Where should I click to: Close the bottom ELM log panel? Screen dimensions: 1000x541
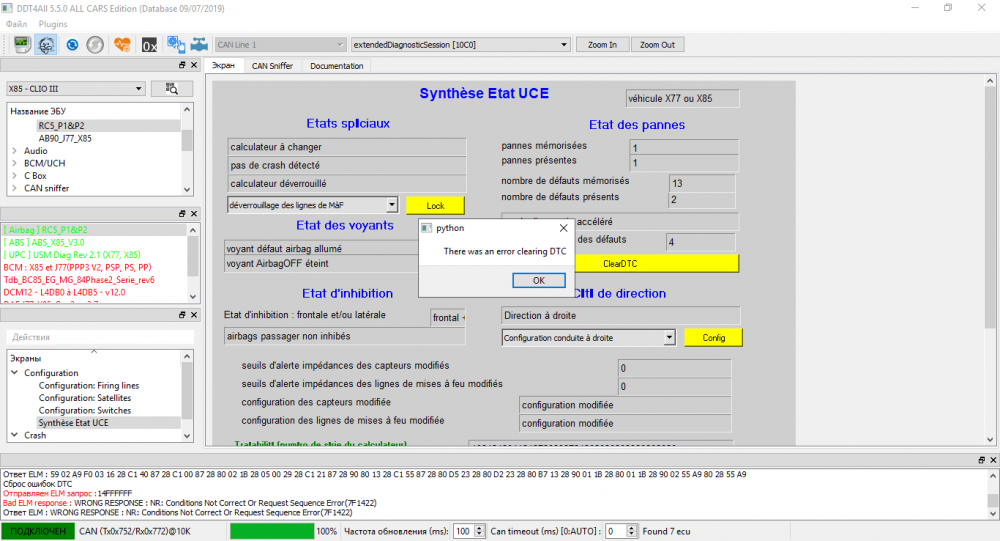pos(993,460)
